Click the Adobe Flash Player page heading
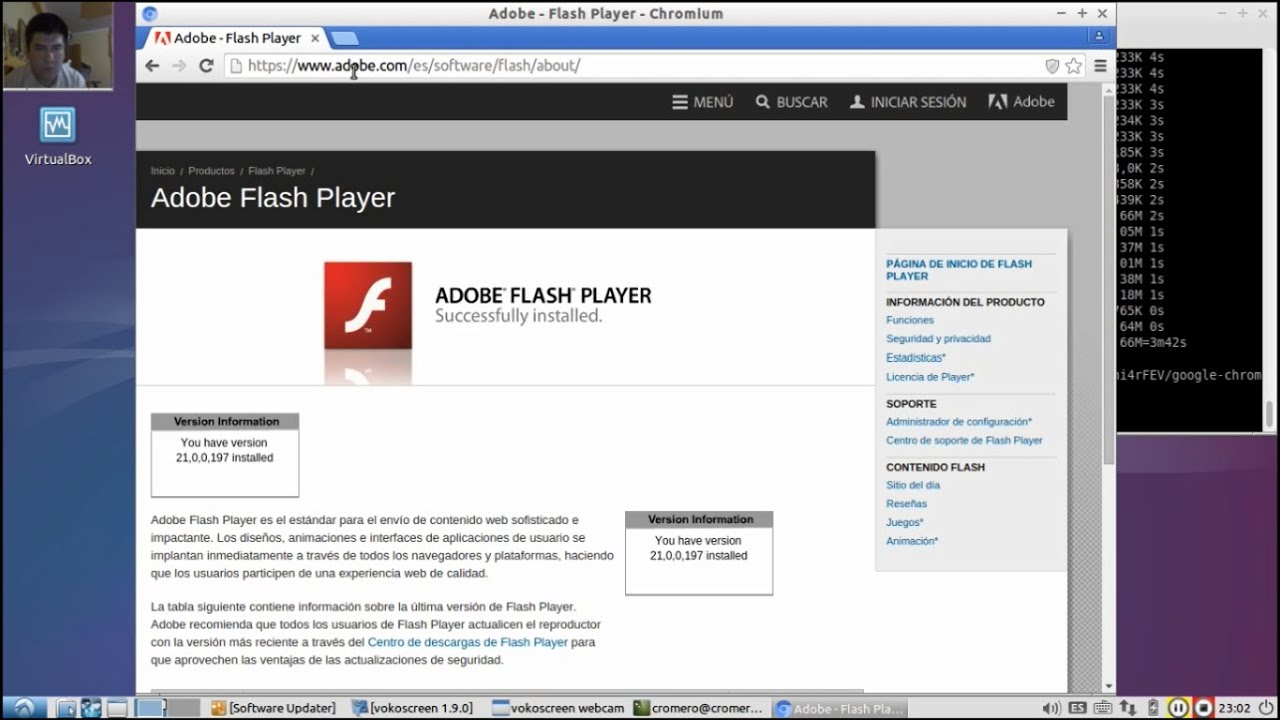Screen dimensions: 1280x720 coord(273,197)
